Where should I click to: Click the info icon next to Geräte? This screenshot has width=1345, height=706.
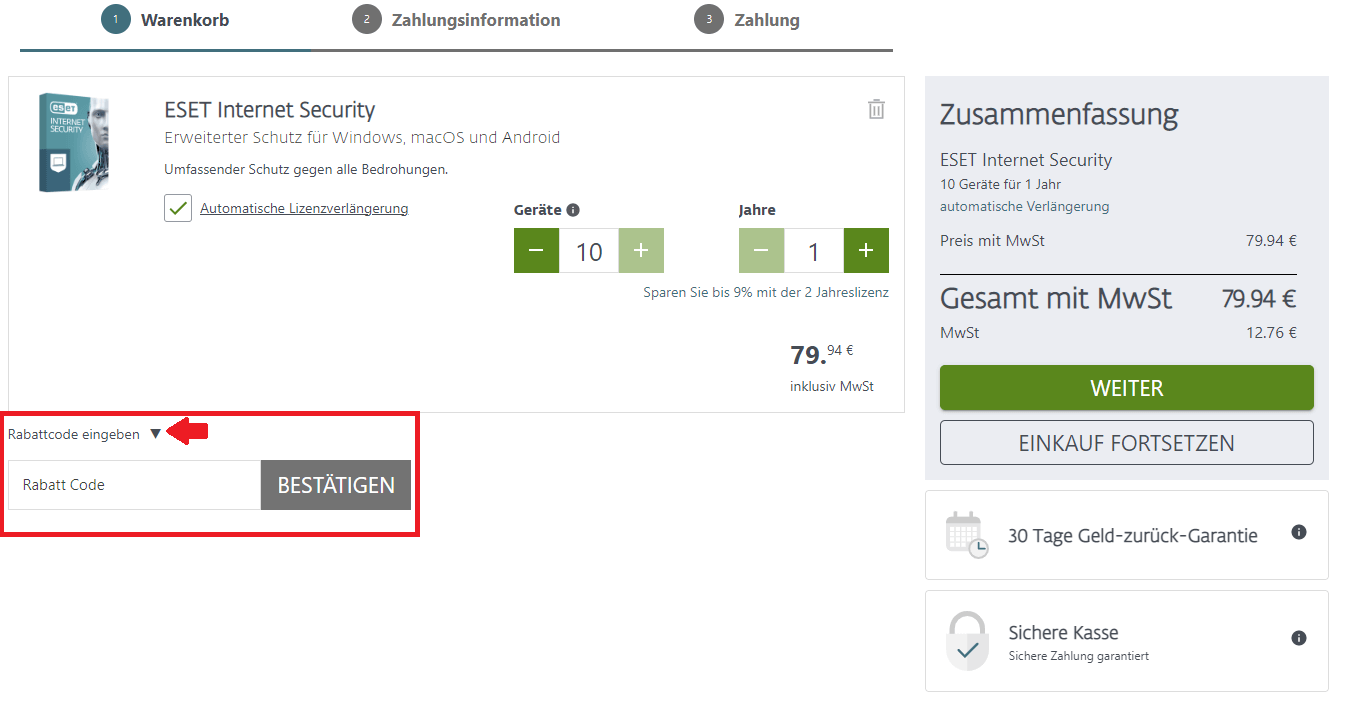(x=573, y=210)
